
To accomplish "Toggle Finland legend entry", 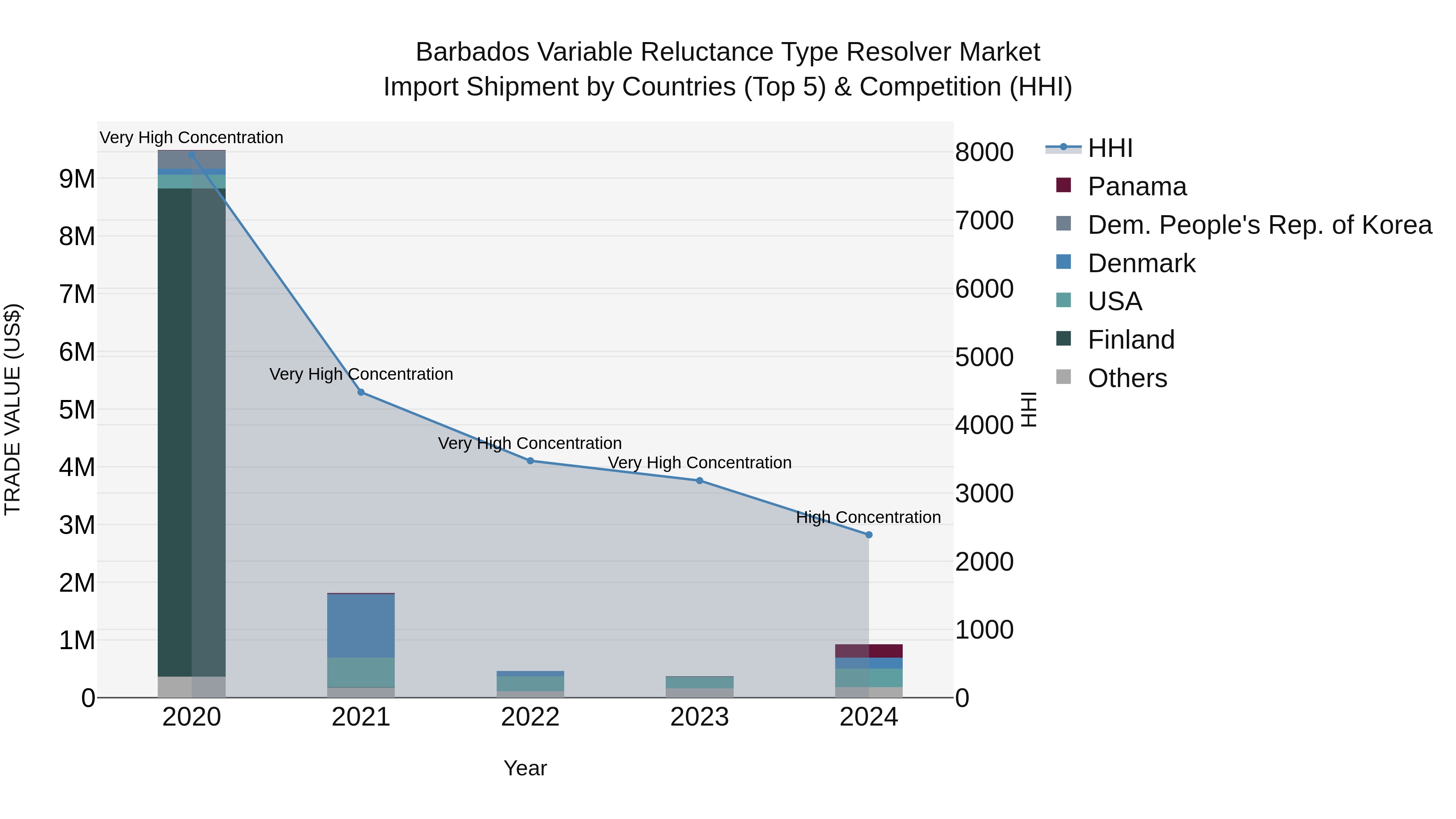I will (x=1115, y=340).
